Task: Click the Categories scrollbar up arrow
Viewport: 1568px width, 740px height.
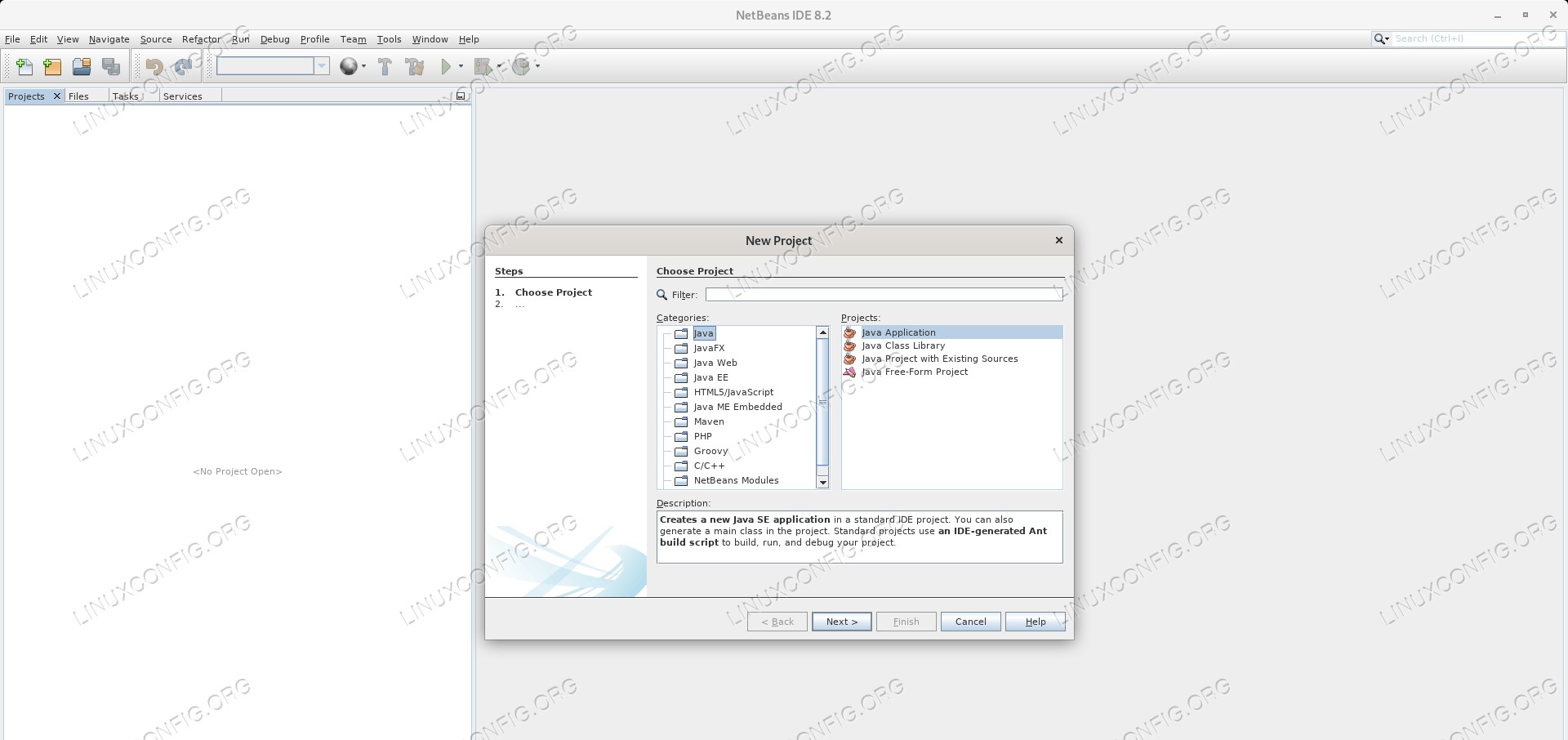Action: coord(823,332)
